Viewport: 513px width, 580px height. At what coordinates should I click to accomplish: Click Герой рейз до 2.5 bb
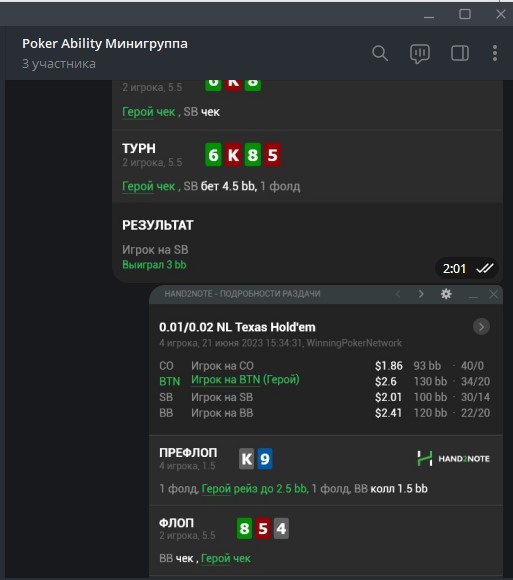(254, 489)
